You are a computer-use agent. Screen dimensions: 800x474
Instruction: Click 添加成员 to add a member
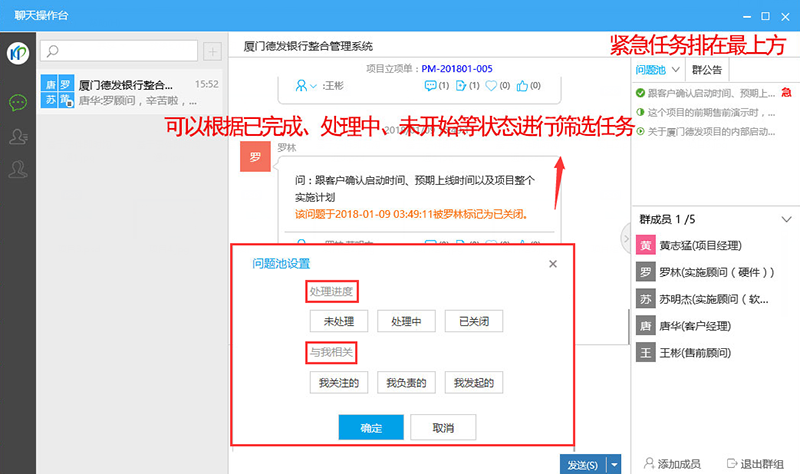click(x=672, y=464)
